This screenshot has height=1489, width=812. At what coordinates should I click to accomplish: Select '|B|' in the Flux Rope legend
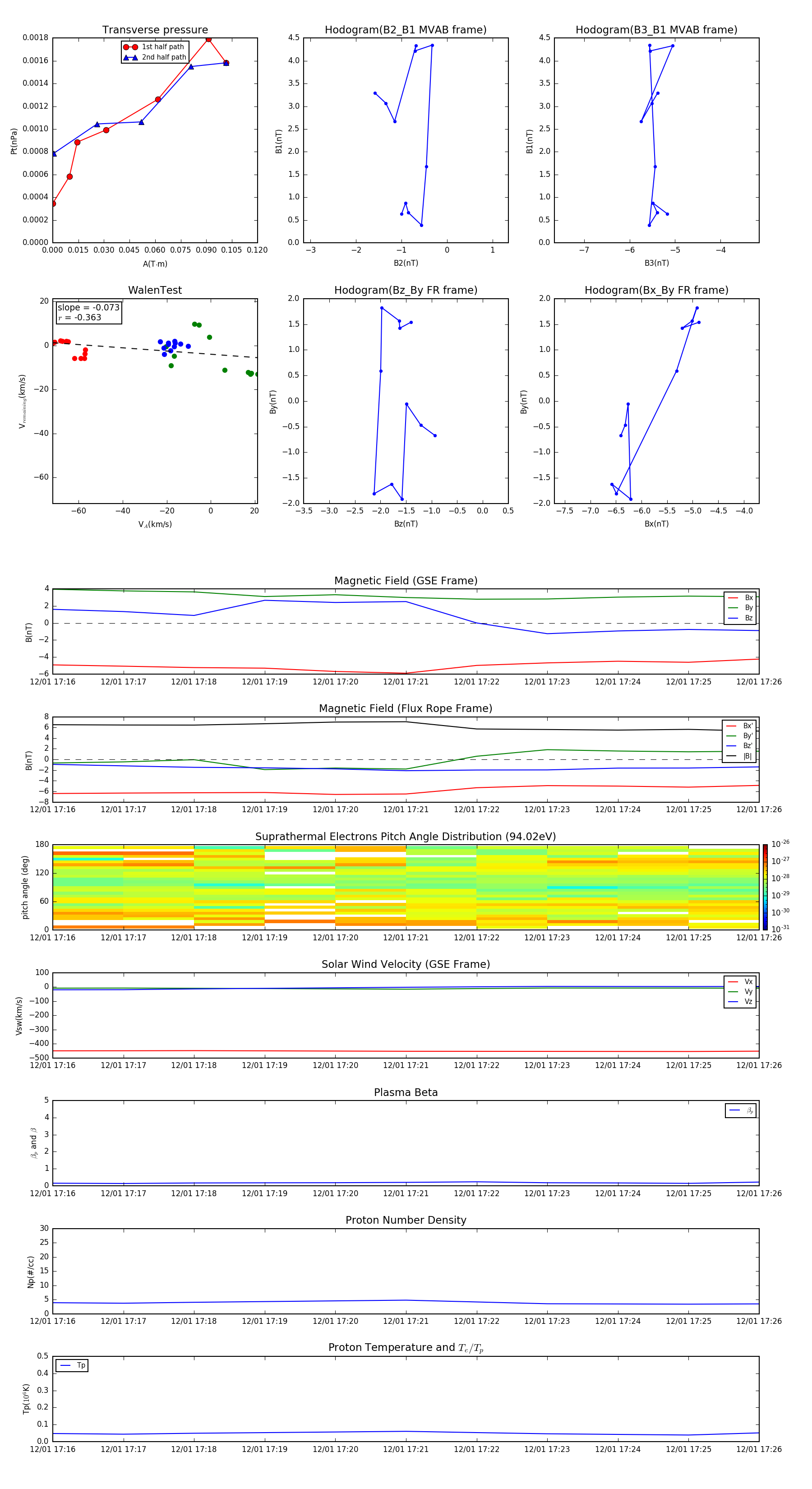coord(740,756)
